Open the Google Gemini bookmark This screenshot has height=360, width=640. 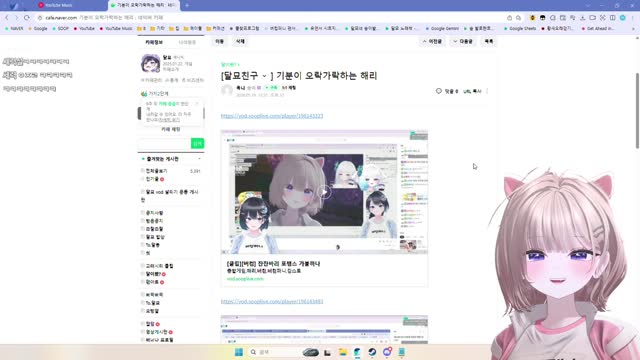coord(442,29)
